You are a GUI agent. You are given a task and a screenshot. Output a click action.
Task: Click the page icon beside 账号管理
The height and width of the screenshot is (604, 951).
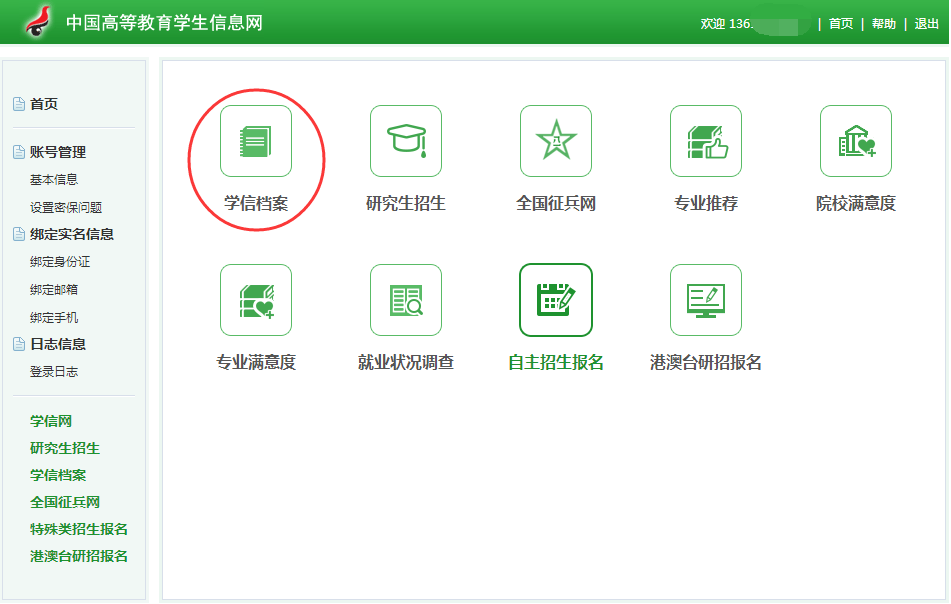coord(19,152)
